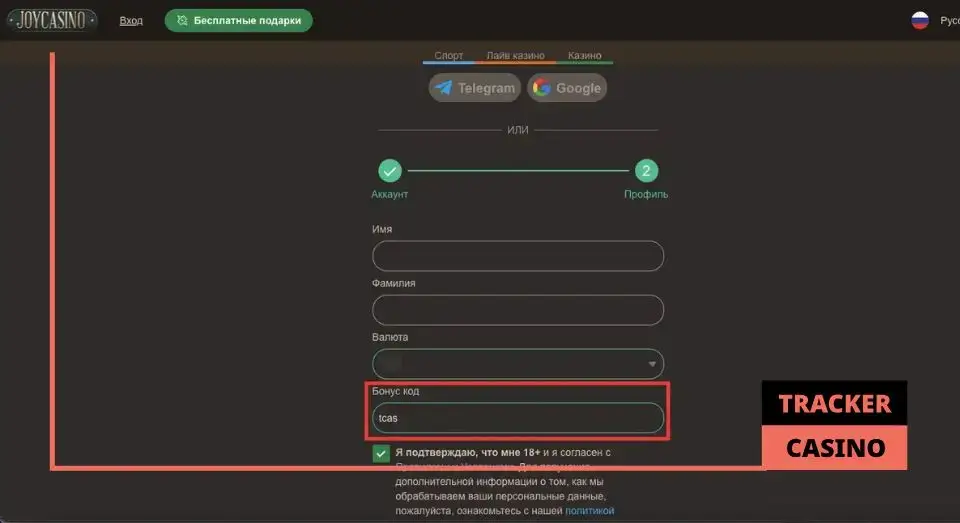Click the step 2 circle
The width and height of the screenshot is (960, 523).
(x=646, y=171)
